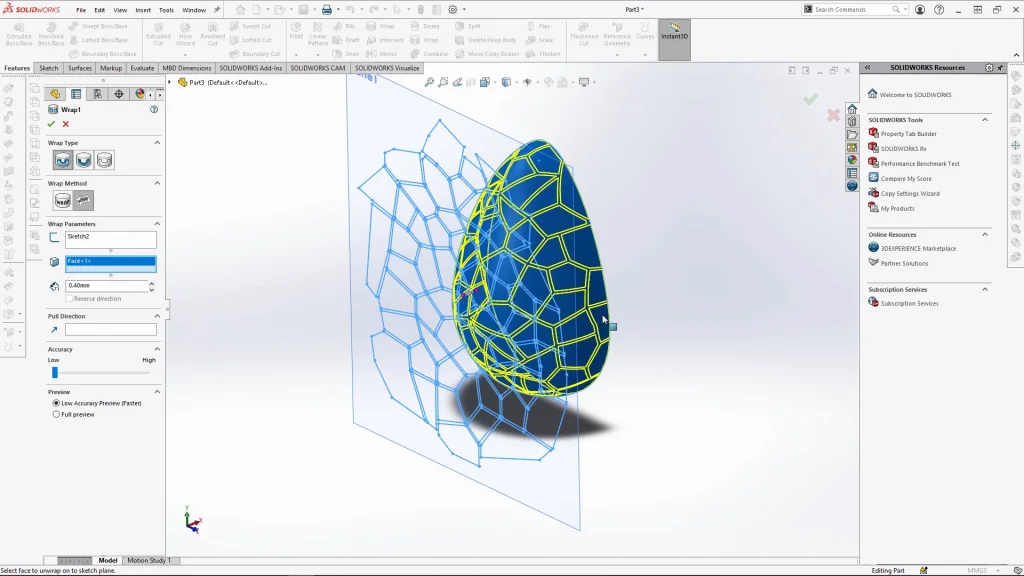Collapse the SOLIDWORKS Tools section
Viewport: 1024px width, 576px height.
tap(985, 120)
